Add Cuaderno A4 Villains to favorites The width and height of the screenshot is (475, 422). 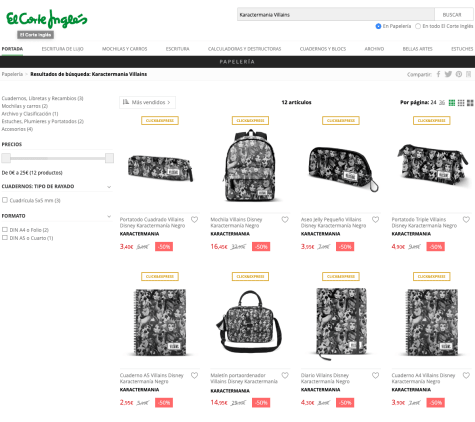(466, 375)
